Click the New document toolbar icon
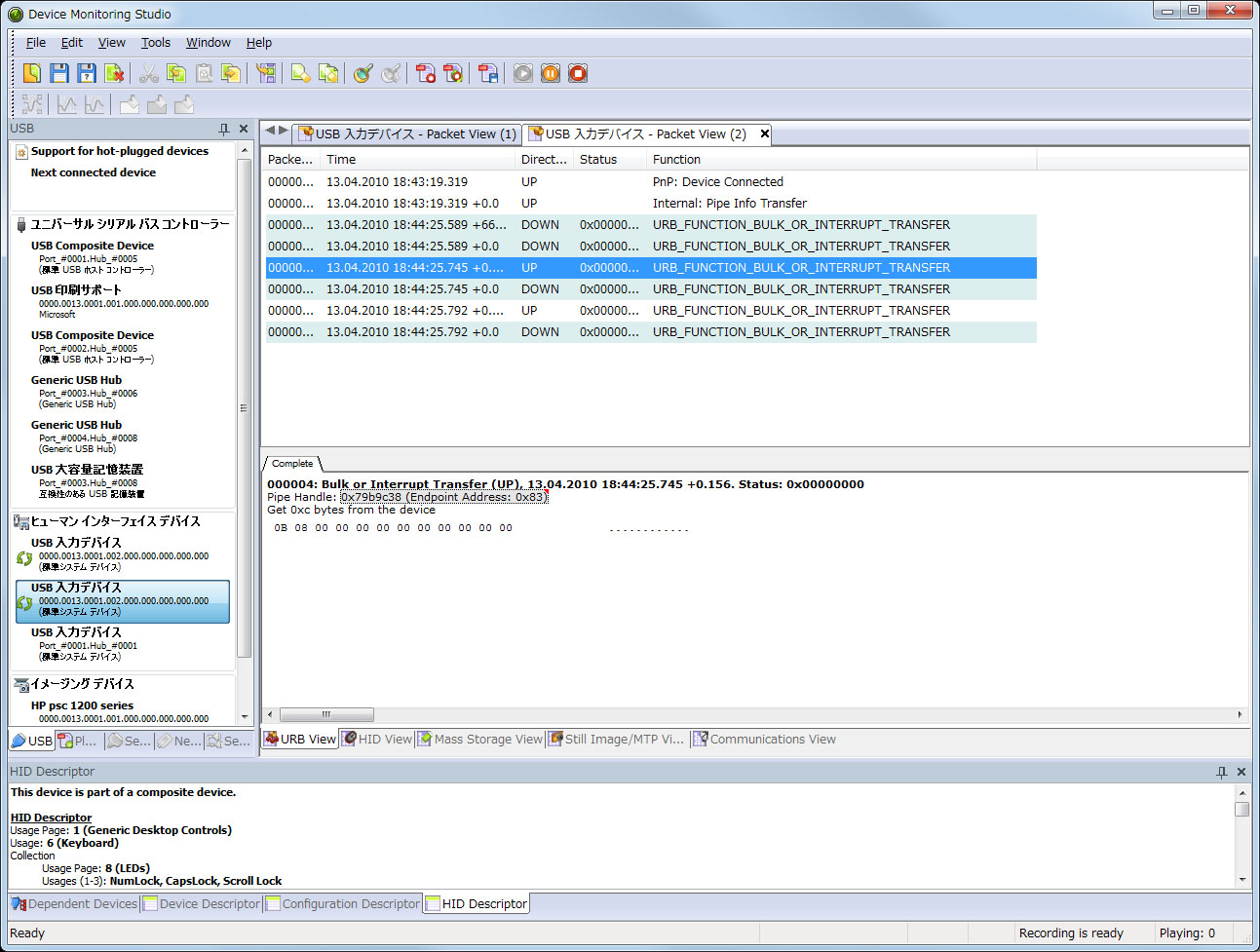The width and height of the screenshot is (1260, 952). pyautogui.click(x=32, y=73)
